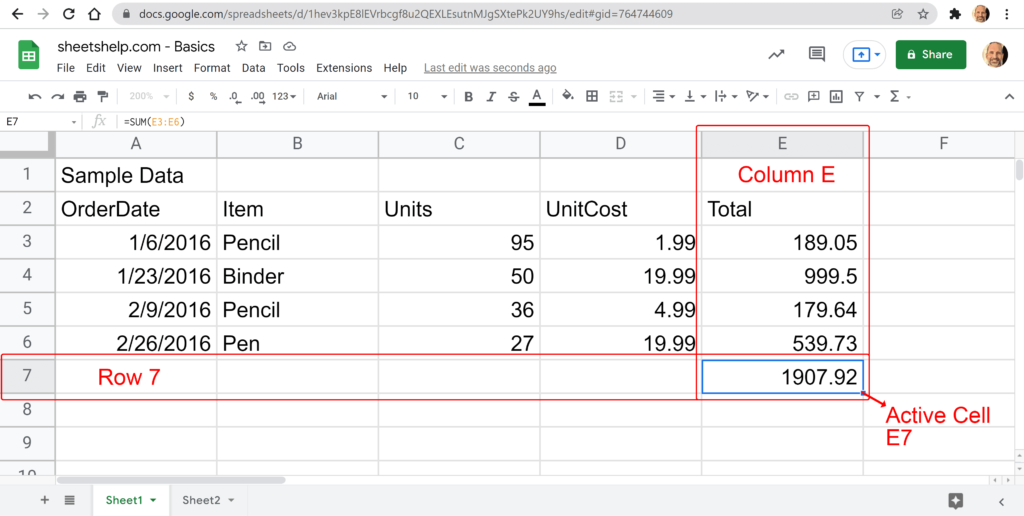This screenshot has width=1024, height=516.
Task: Open the Format menu
Action: pos(212,68)
